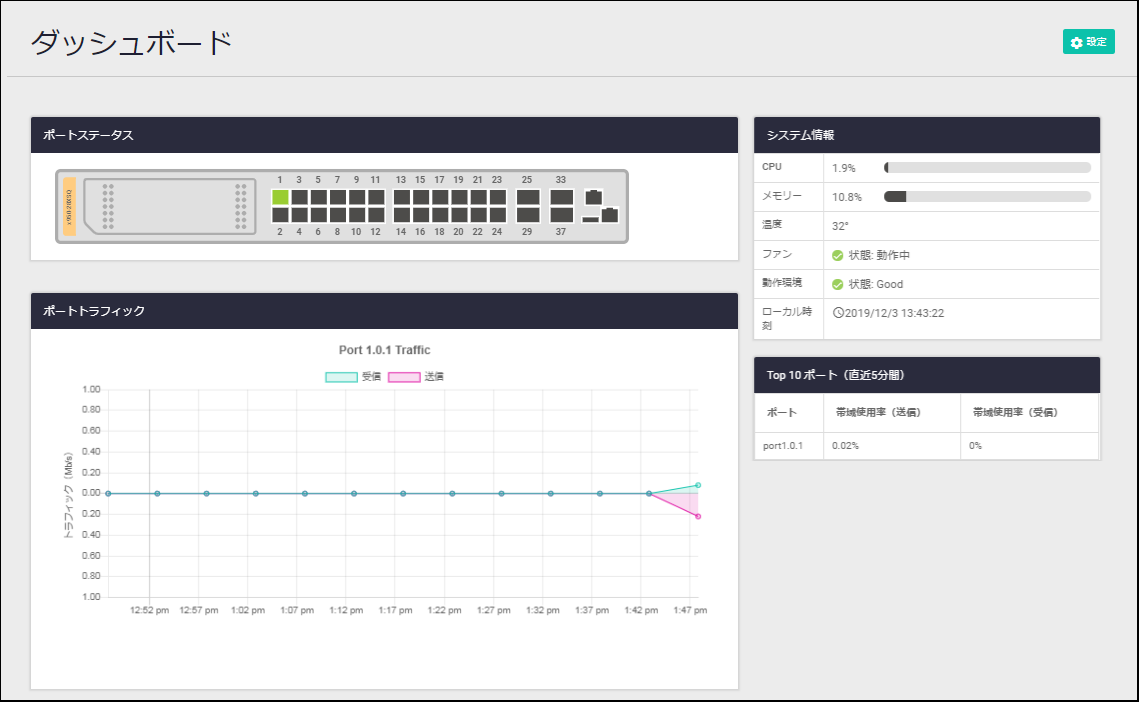Click port 37 on the switch diagram

[x=562, y=215]
